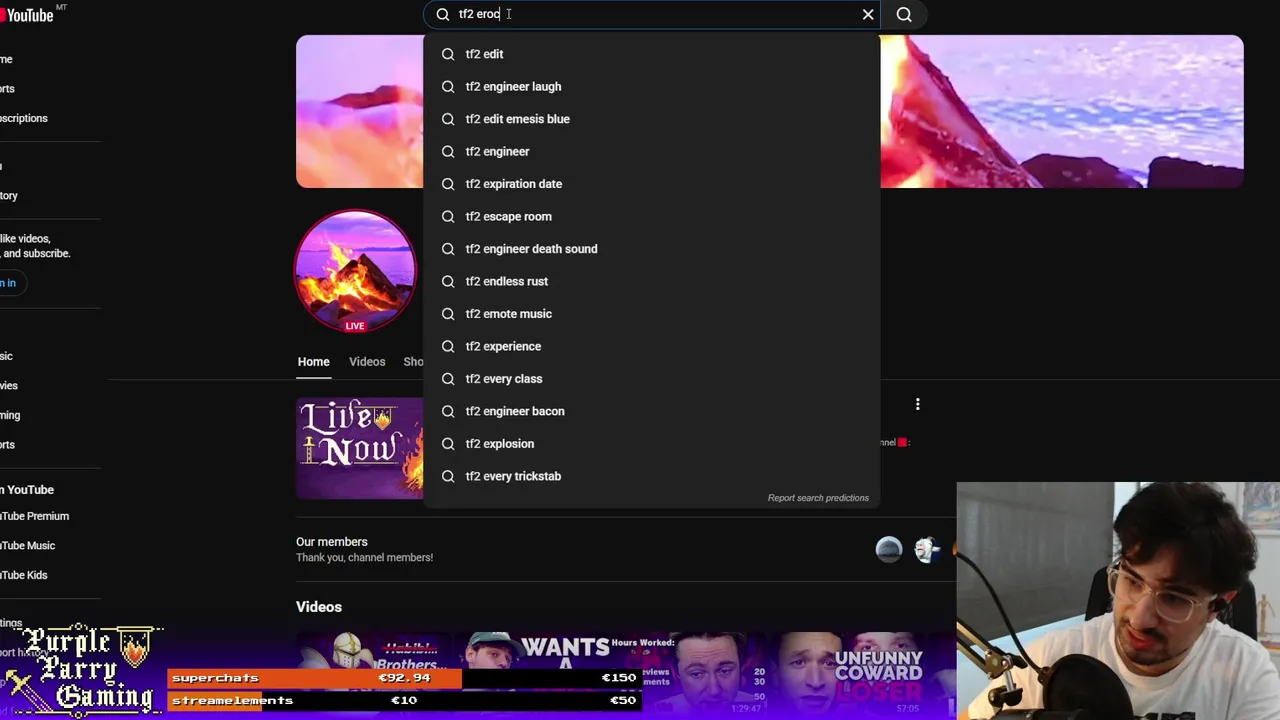Open the YouTube logo home link
The width and height of the screenshot is (1280, 720).
tap(28, 14)
